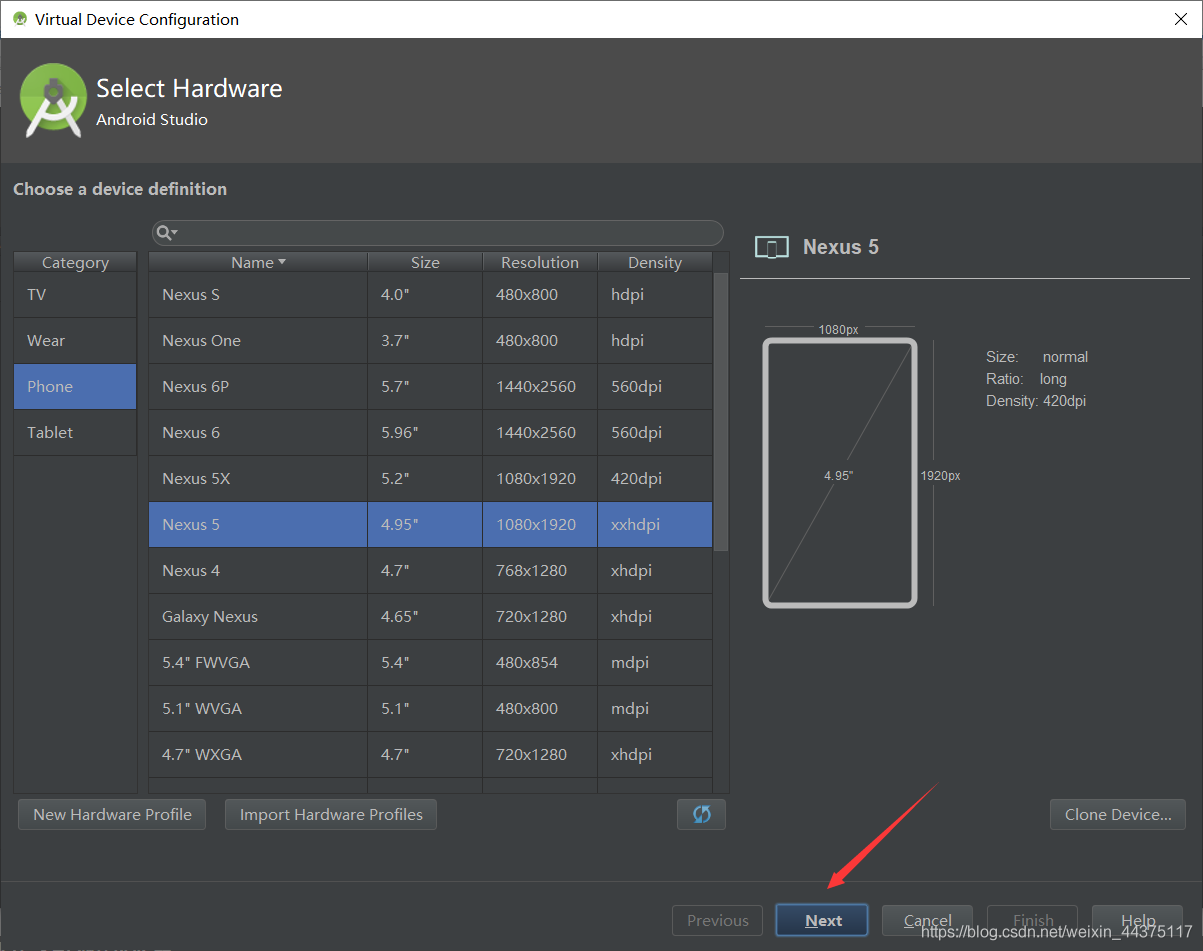Click the refresh device list icon
1203x951 pixels.
coord(701,814)
